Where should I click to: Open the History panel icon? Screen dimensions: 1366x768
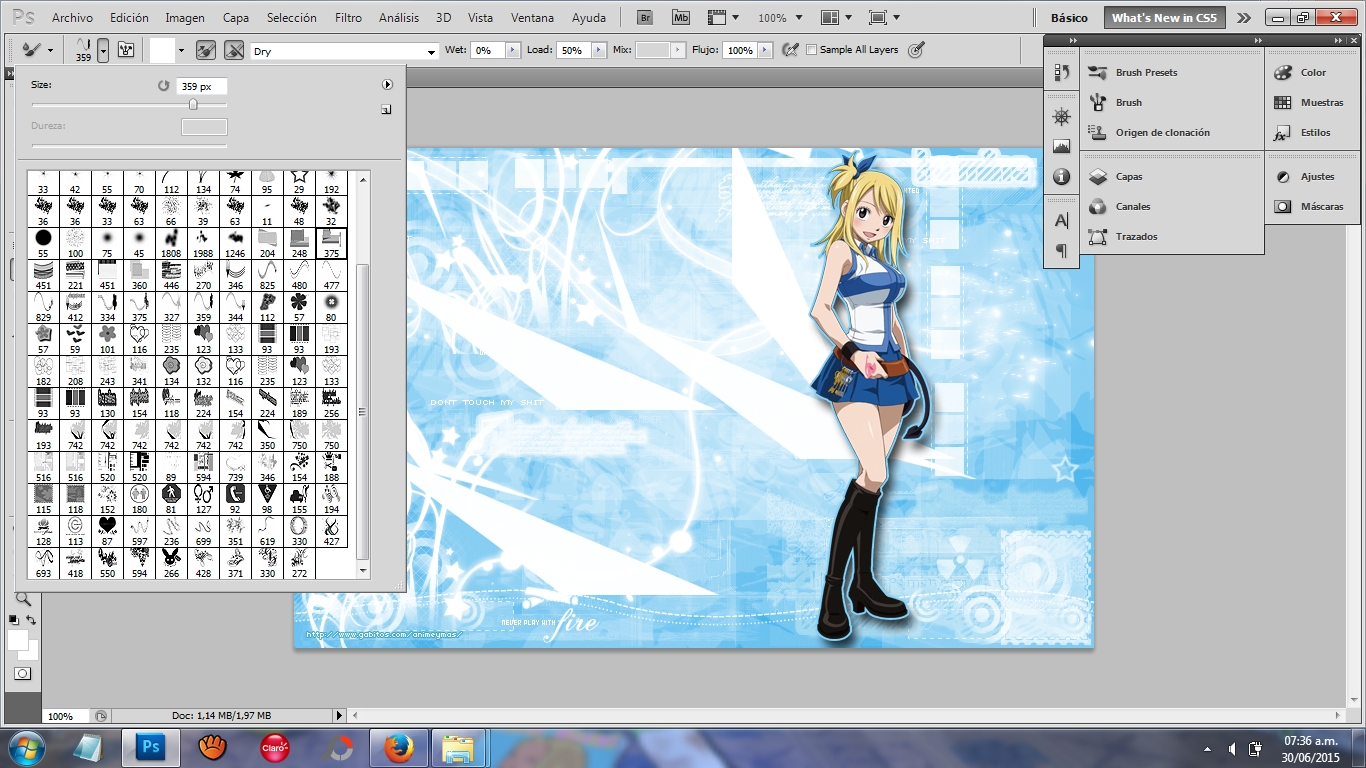point(1062,72)
